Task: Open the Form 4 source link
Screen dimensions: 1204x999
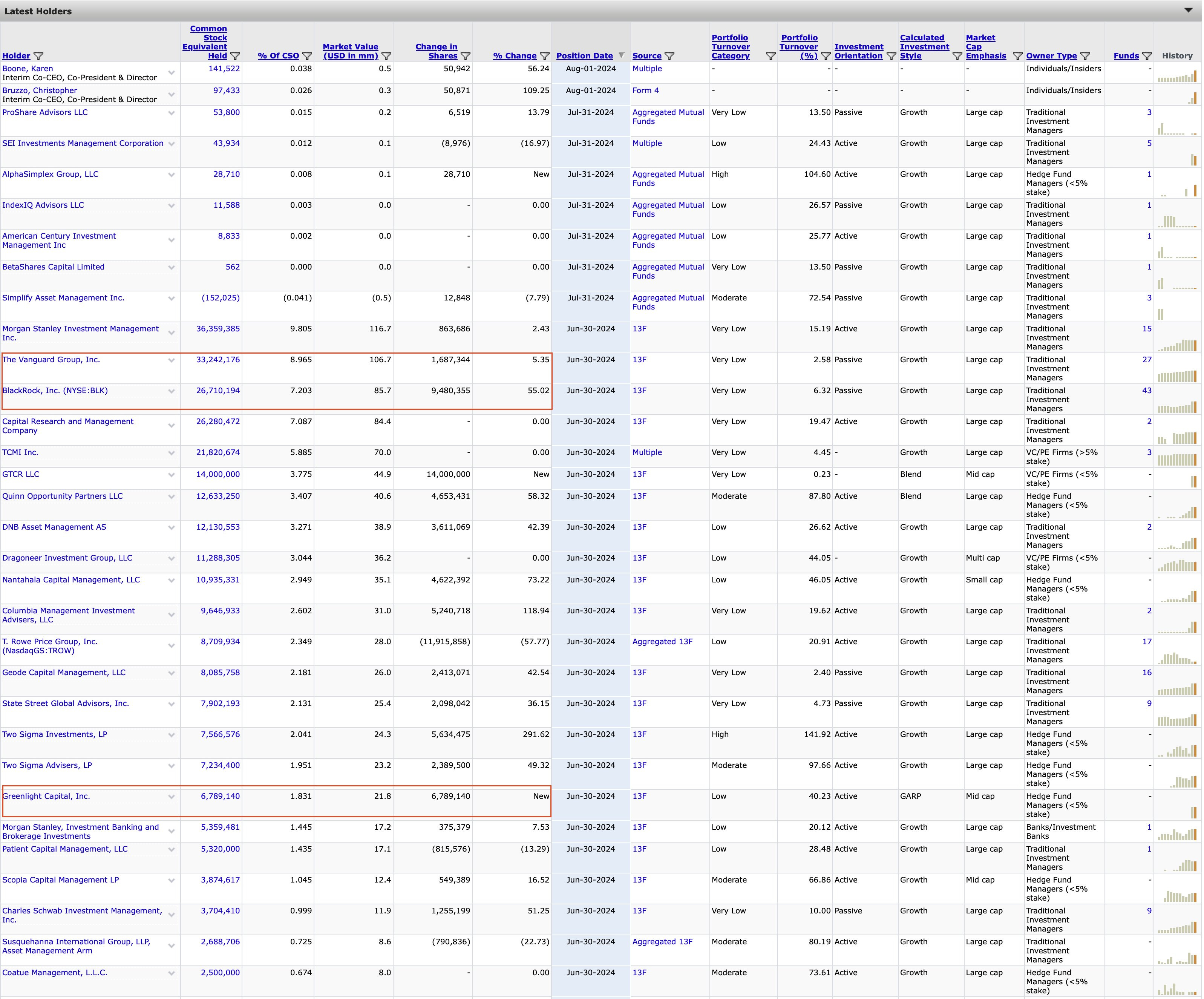Action: coord(646,90)
